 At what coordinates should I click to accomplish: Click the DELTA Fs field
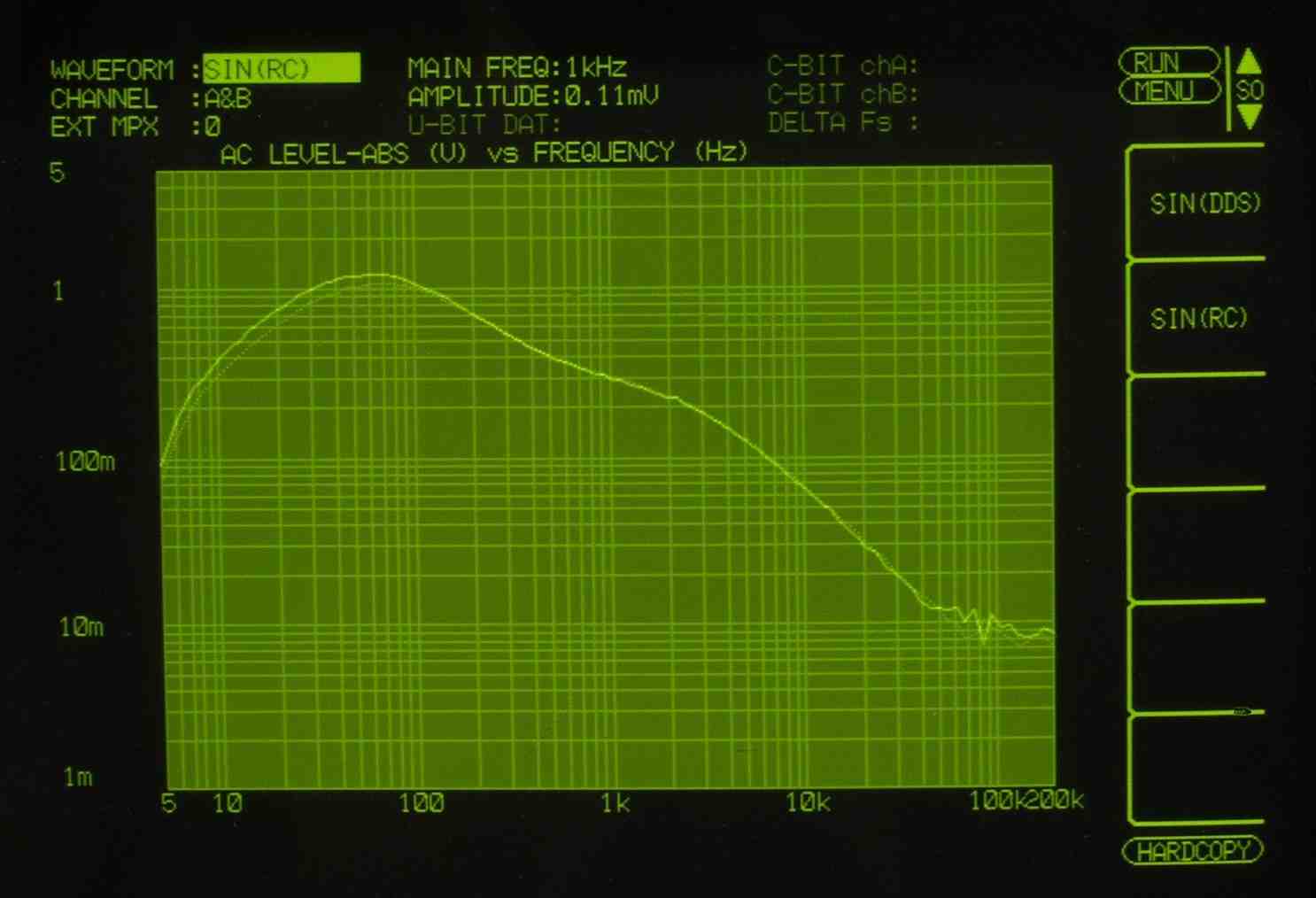[842, 122]
